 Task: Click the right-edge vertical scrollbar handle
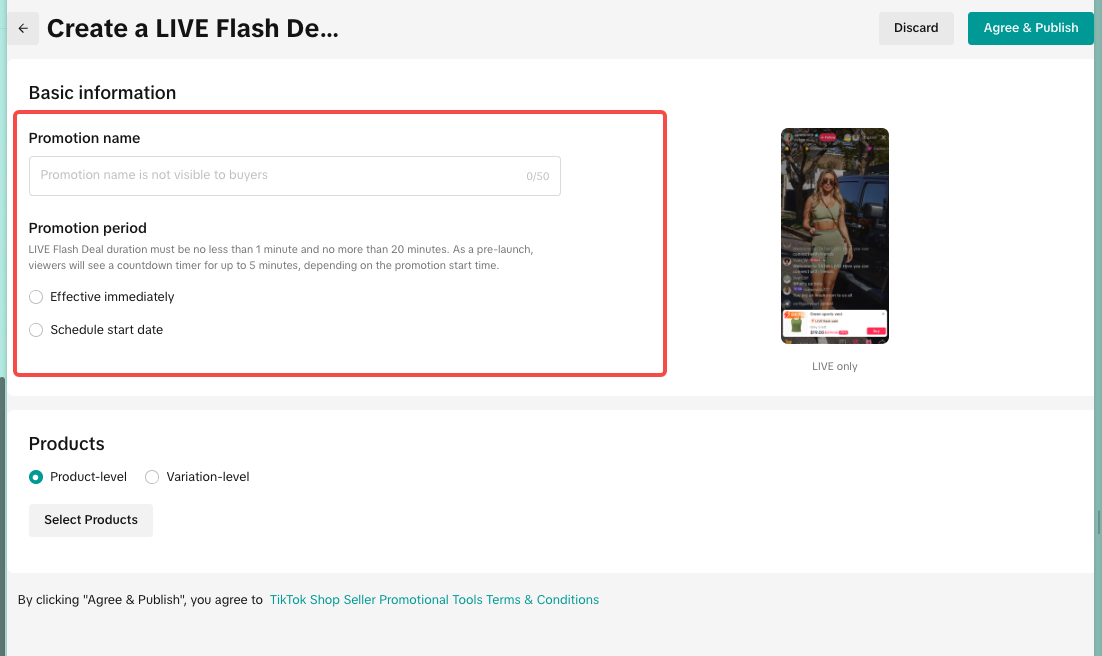1098,520
